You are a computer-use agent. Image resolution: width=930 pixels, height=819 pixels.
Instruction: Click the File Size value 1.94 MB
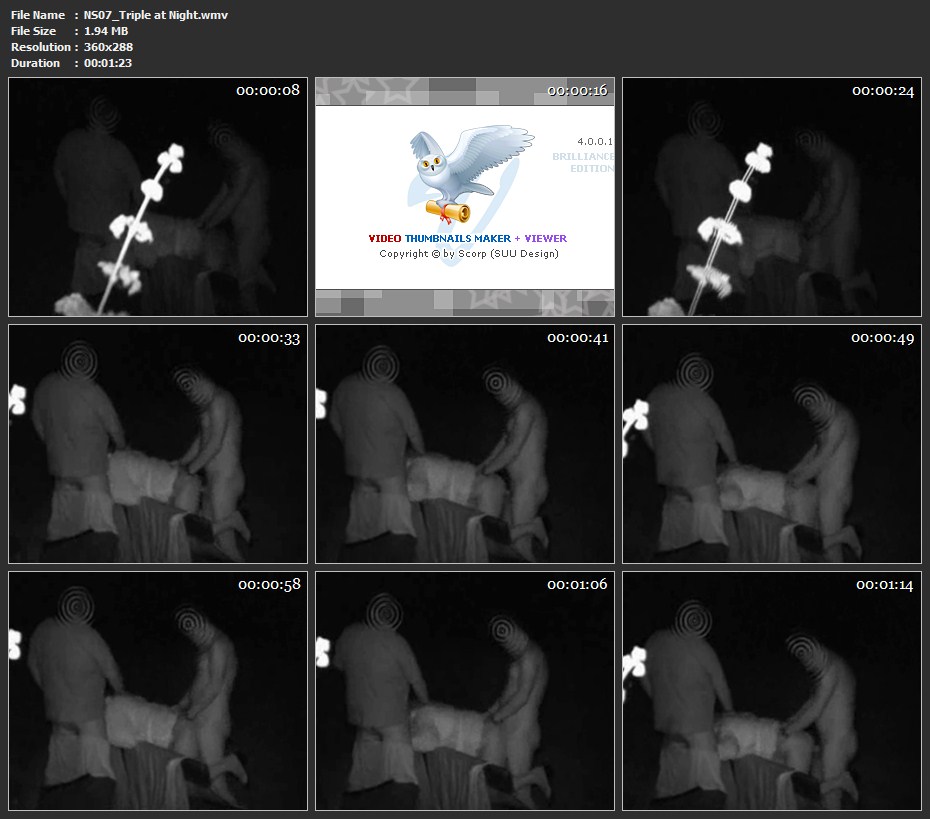tap(106, 31)
